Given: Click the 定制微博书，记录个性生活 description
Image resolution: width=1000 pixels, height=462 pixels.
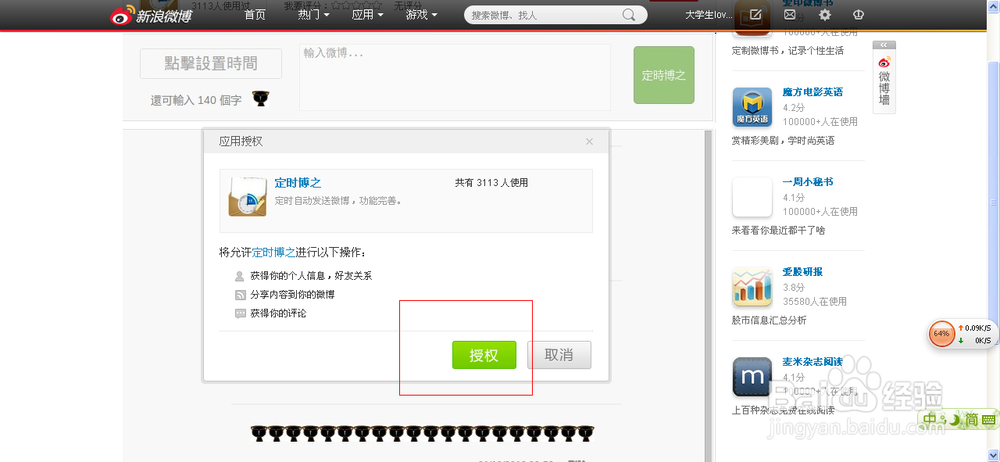Looking at the screenshot, I should click(x=788, y=50).
